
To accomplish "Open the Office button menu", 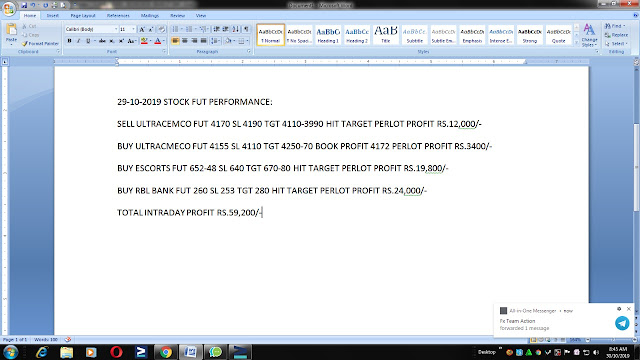I will tap(9, 8).
